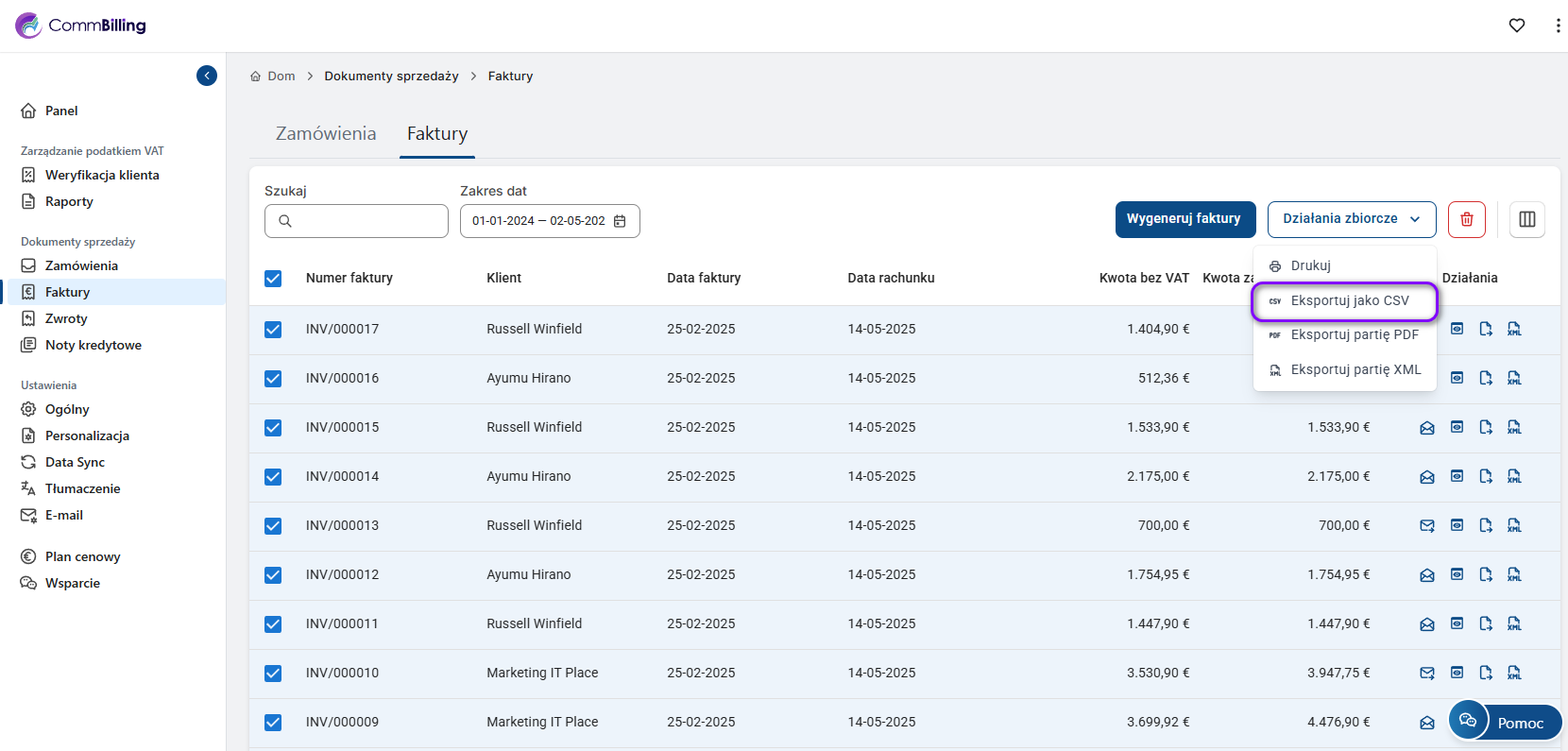The width and height of the screenshot is (1568, 751).
Task: Open the three-dot menu in header
Action: point(1557,26)
